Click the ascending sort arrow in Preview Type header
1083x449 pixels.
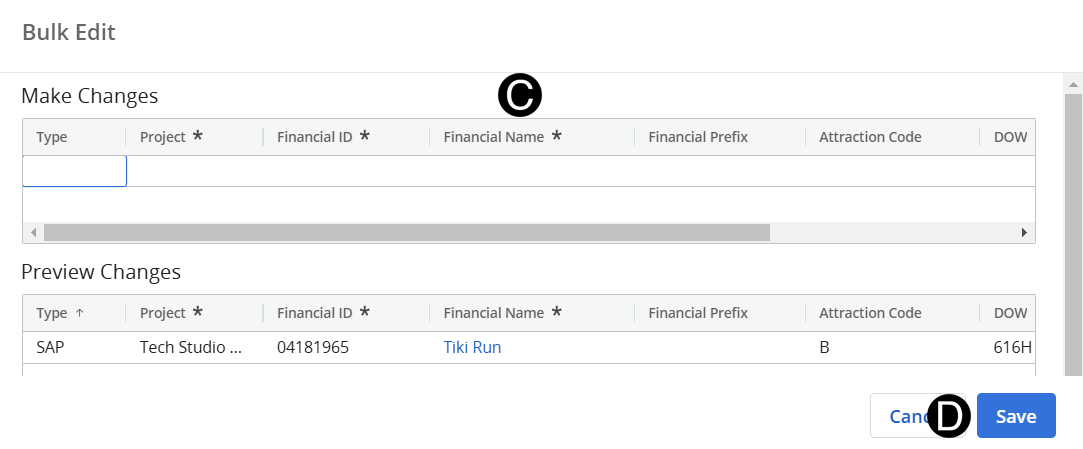click(x=80, y=313)
